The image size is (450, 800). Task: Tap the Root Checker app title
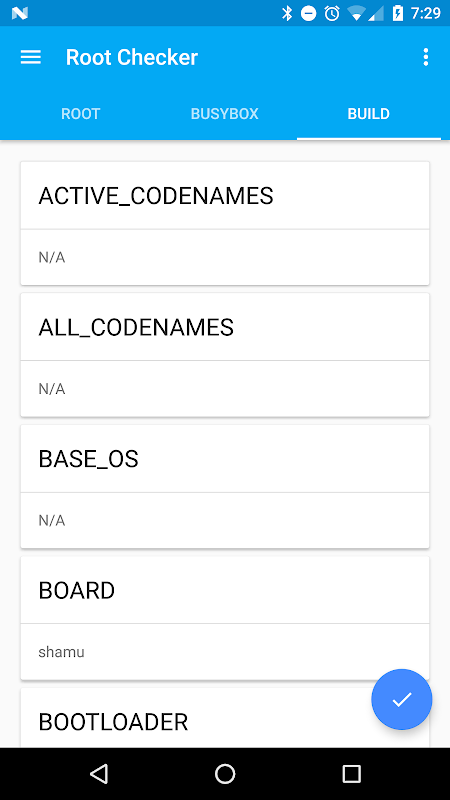[132, 57]
